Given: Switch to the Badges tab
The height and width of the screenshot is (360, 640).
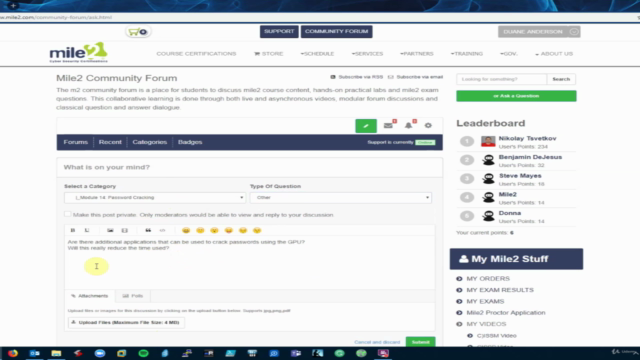Looking at the screenshot, I should coord(190,142).
